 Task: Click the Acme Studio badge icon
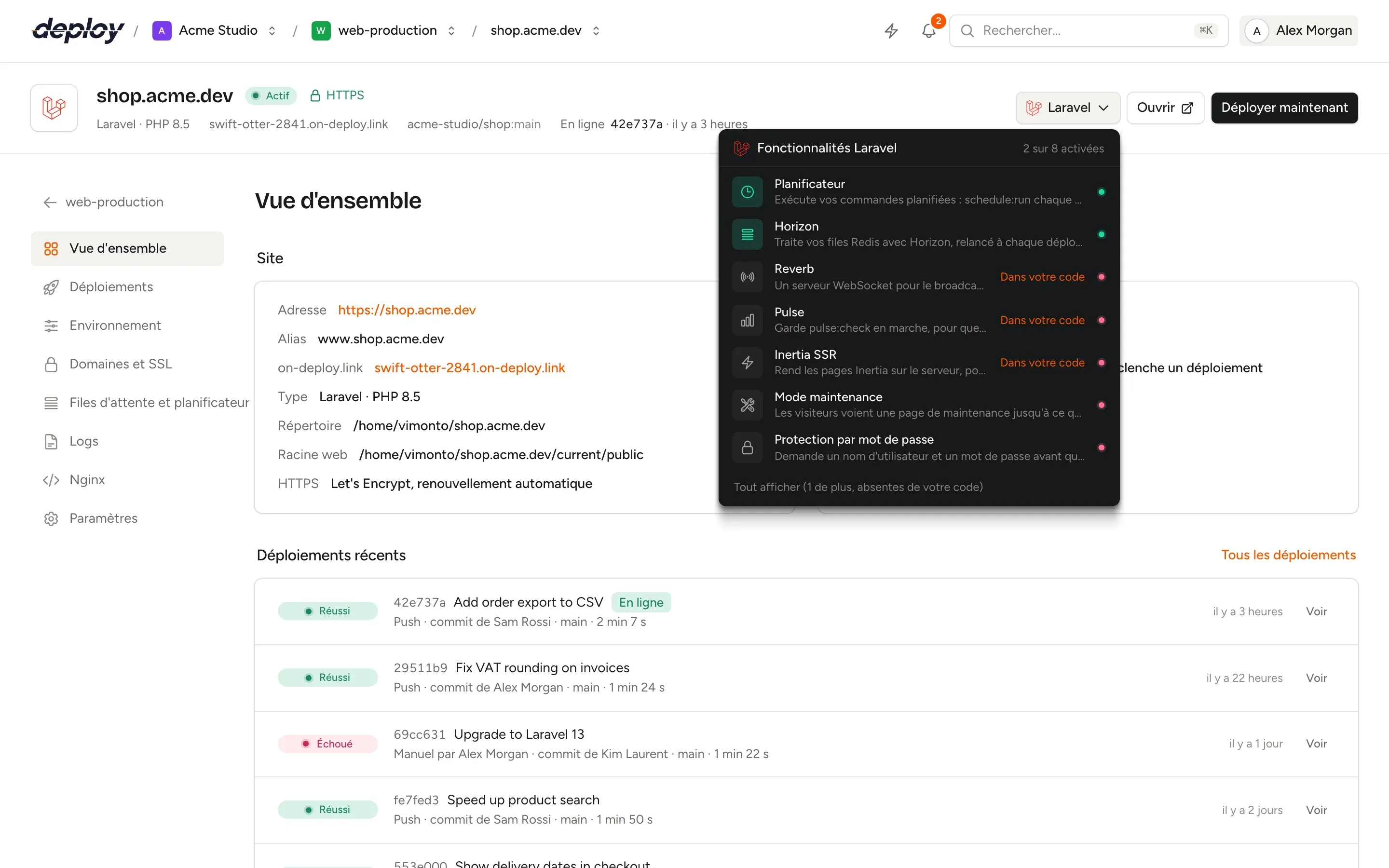[x=161, y=30]
